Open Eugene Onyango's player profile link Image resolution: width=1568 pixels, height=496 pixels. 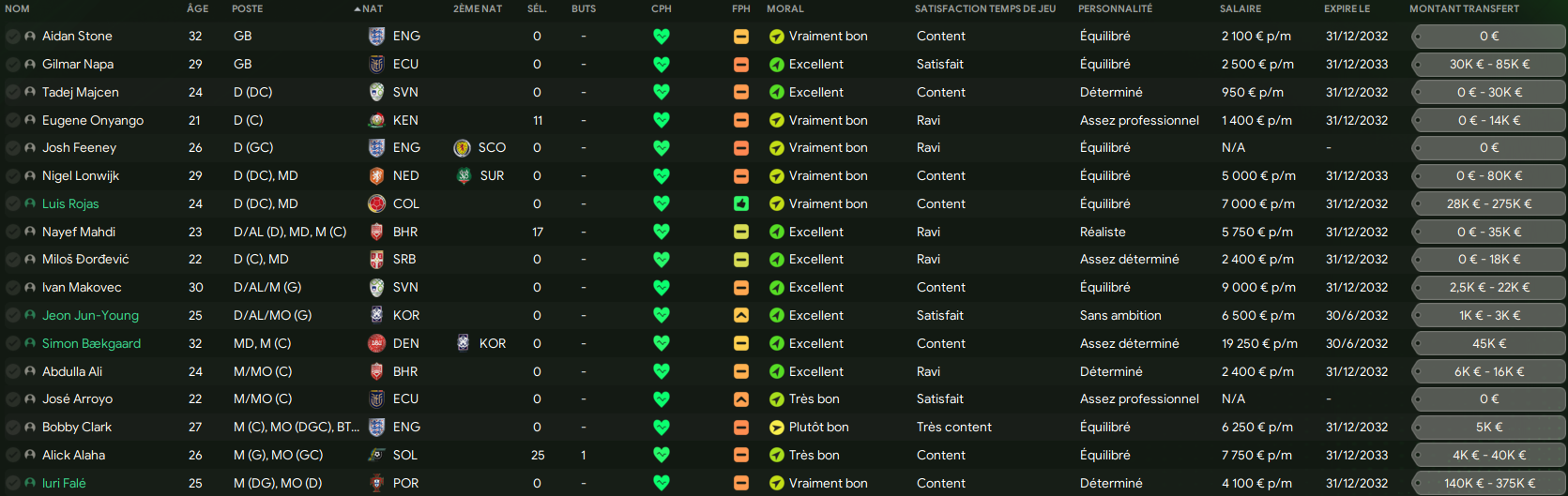[x=93, y=121]
